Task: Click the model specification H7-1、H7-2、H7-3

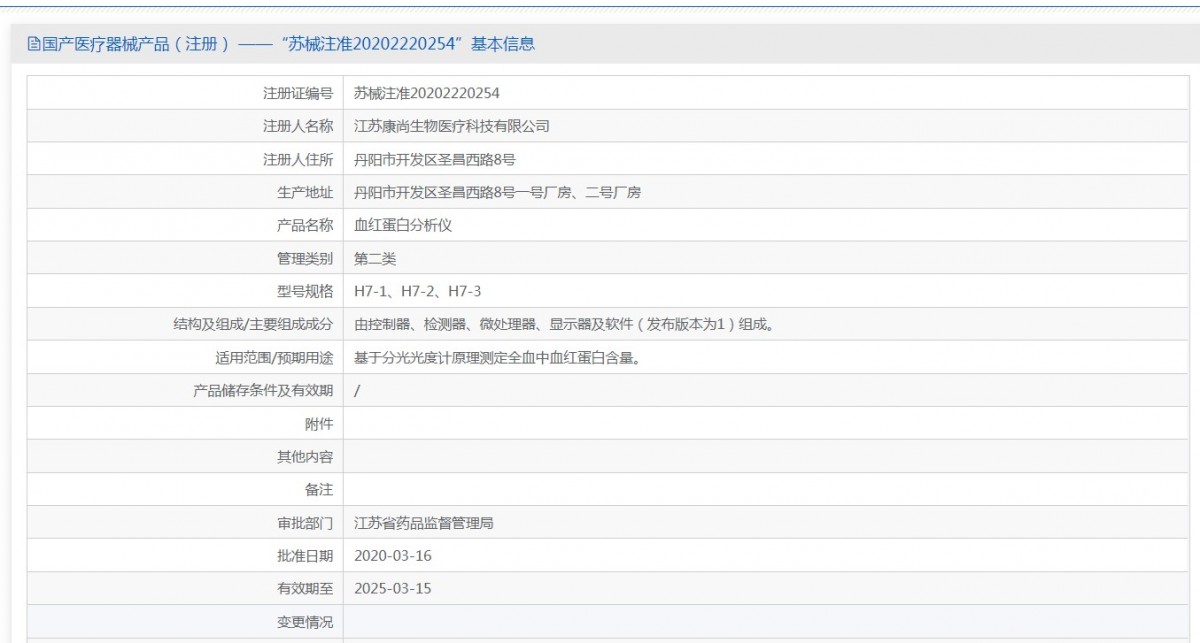Action: tap(417, 291)
